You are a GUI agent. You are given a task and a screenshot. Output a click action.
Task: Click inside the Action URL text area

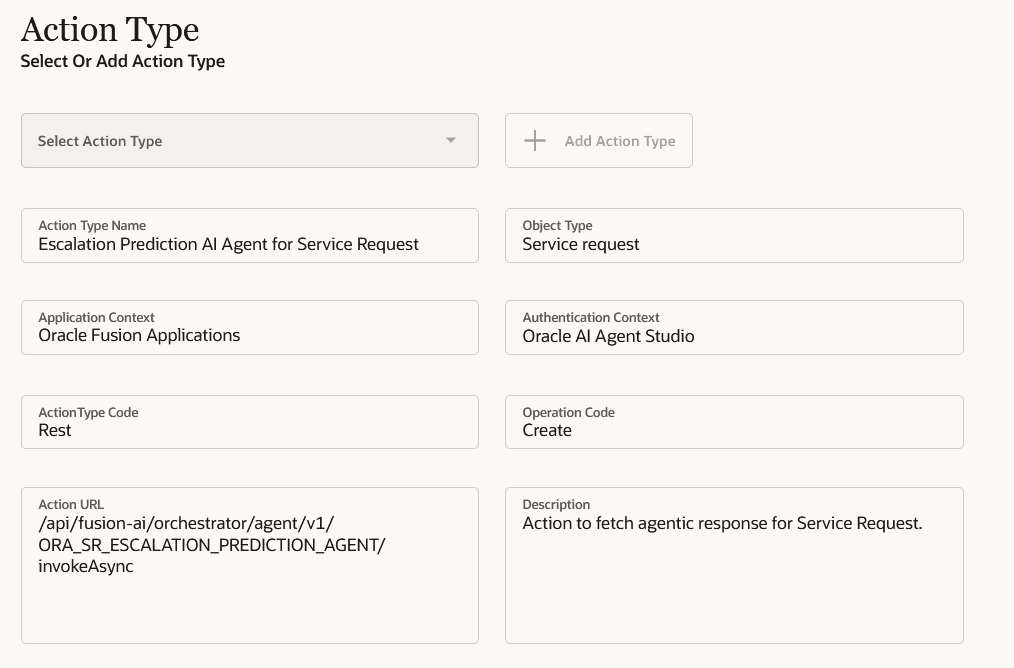[x=250, y=565]
